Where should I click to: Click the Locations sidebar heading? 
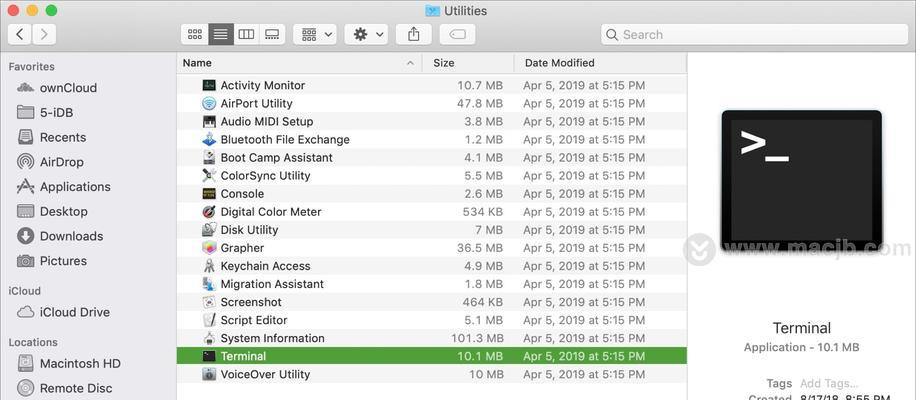[33, 342]
